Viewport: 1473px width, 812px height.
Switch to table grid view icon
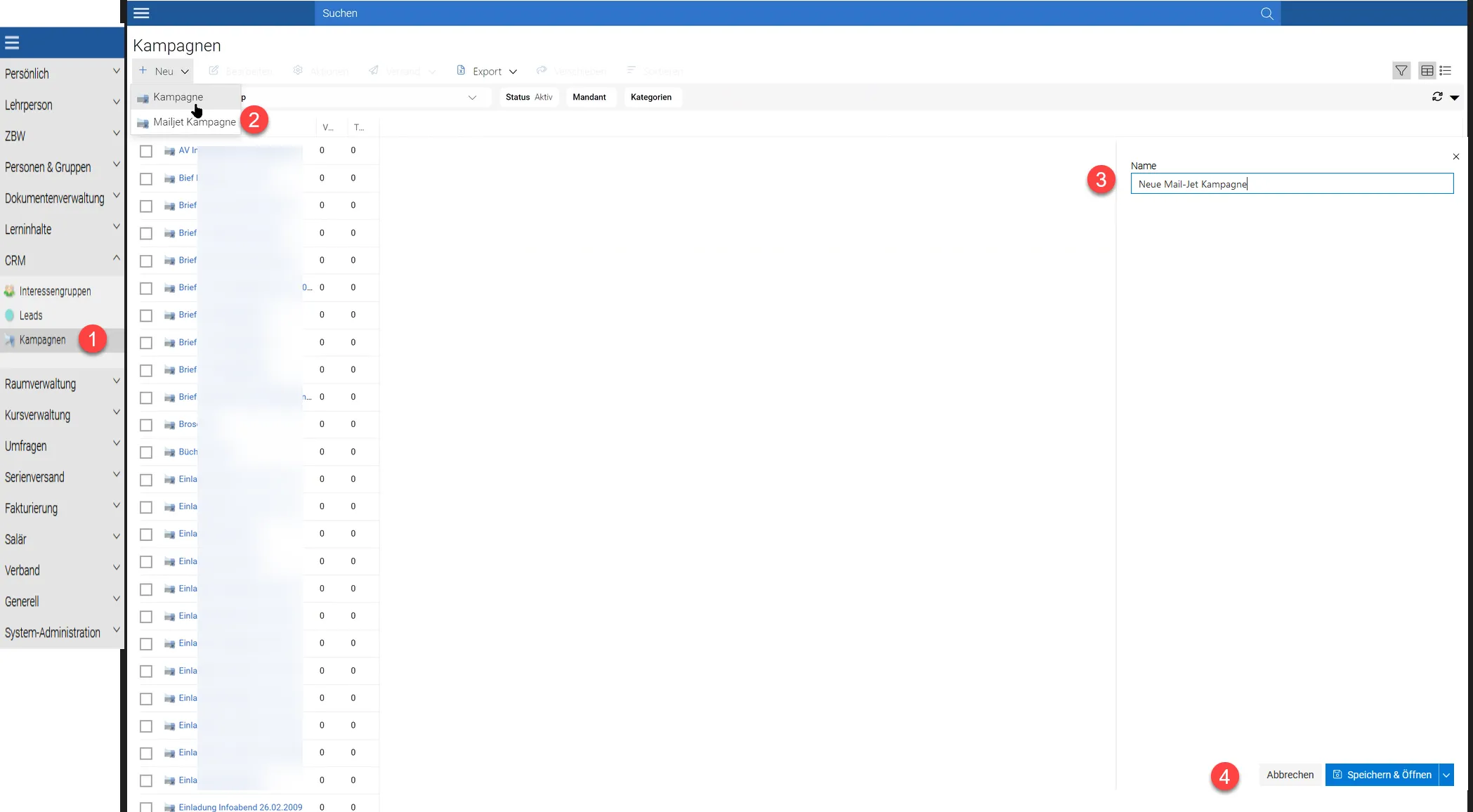(x=1427, y=71)
